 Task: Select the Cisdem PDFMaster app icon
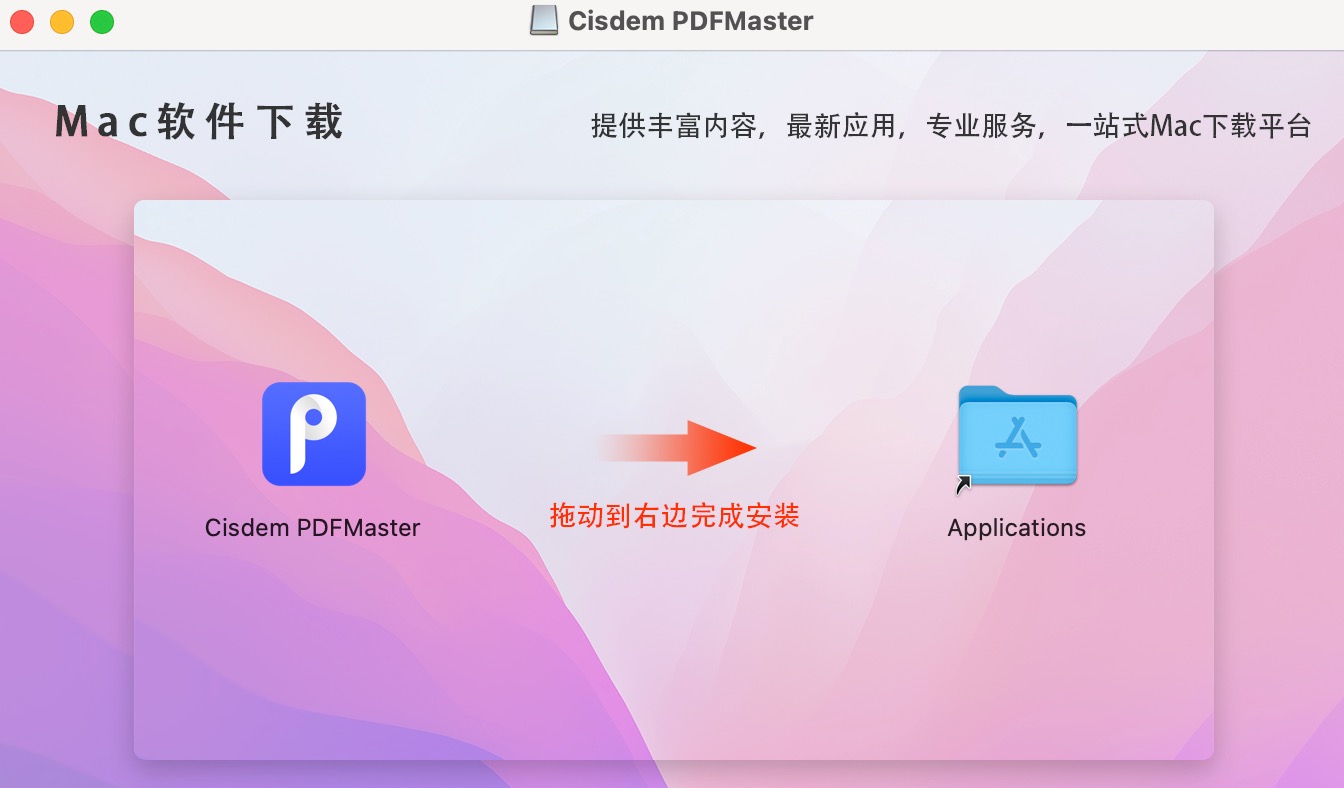click(313, 434)
